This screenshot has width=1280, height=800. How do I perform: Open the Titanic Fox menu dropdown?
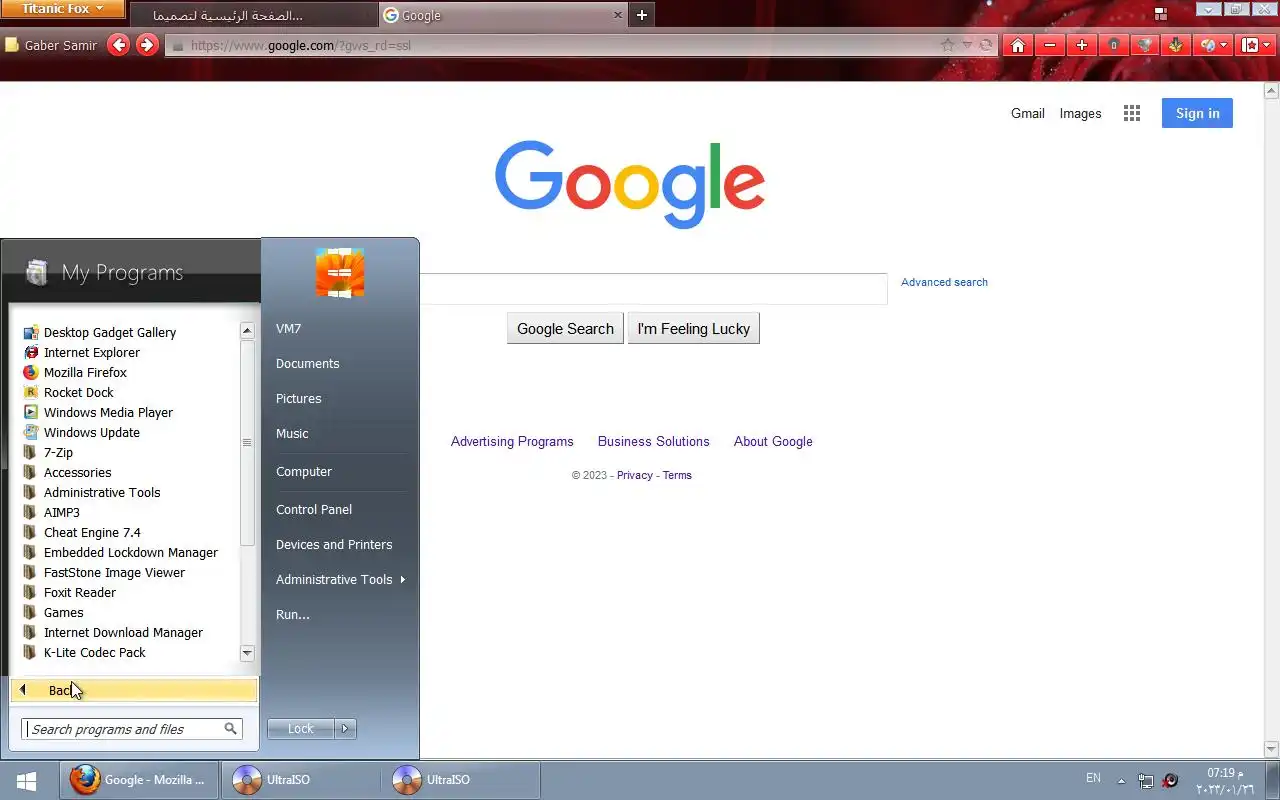point(63,9)
